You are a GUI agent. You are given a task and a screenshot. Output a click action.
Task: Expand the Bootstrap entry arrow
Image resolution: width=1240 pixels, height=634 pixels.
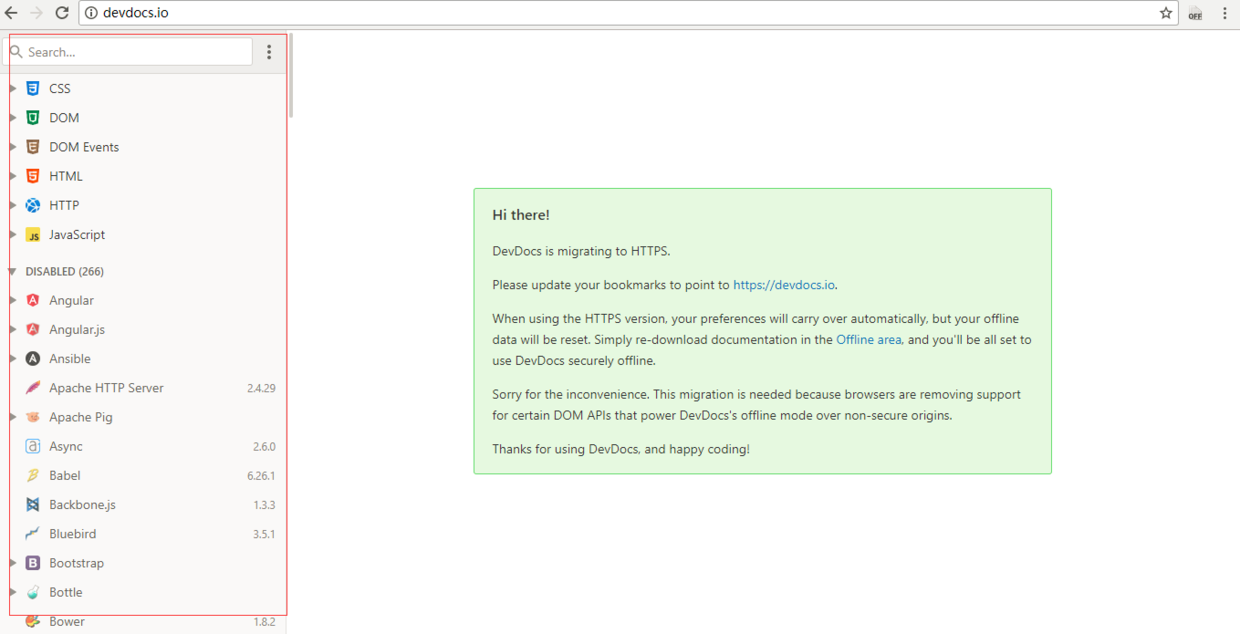tap(12, 563)
